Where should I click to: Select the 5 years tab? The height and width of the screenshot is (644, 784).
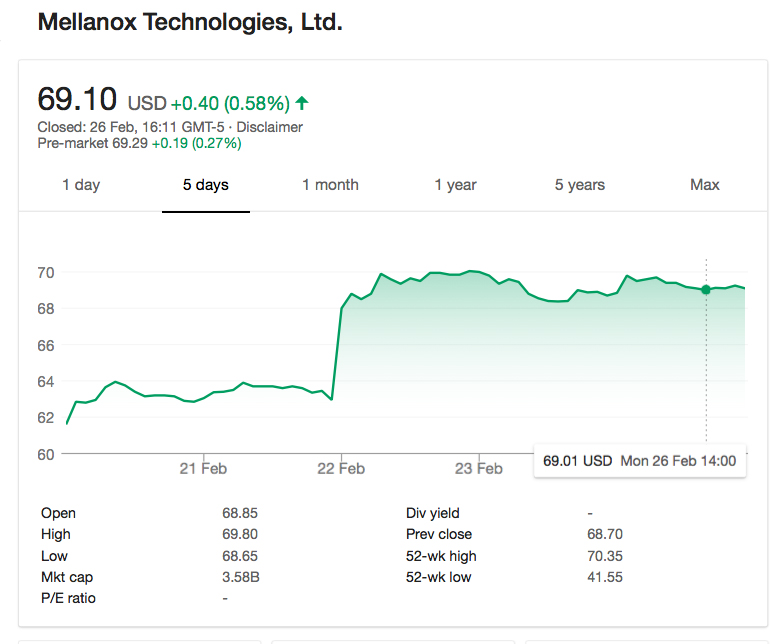(x=580, y=185)
